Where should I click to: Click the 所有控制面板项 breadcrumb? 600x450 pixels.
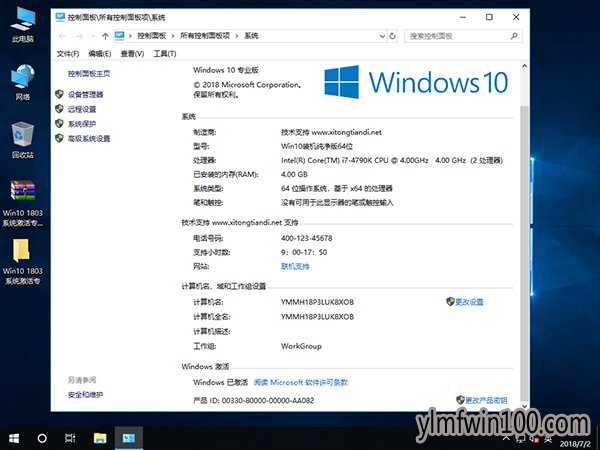tap(205, 36)
